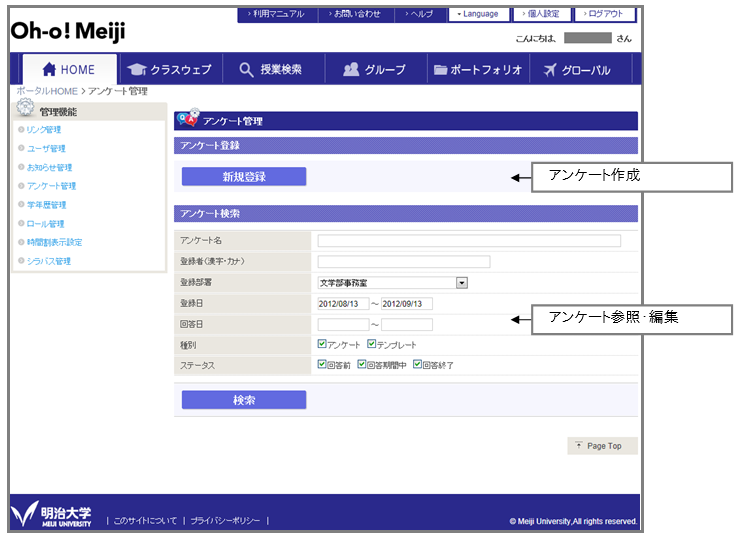741x541 pixels.
Task: Click the 回答日 end date field
Action: (407, 324)
